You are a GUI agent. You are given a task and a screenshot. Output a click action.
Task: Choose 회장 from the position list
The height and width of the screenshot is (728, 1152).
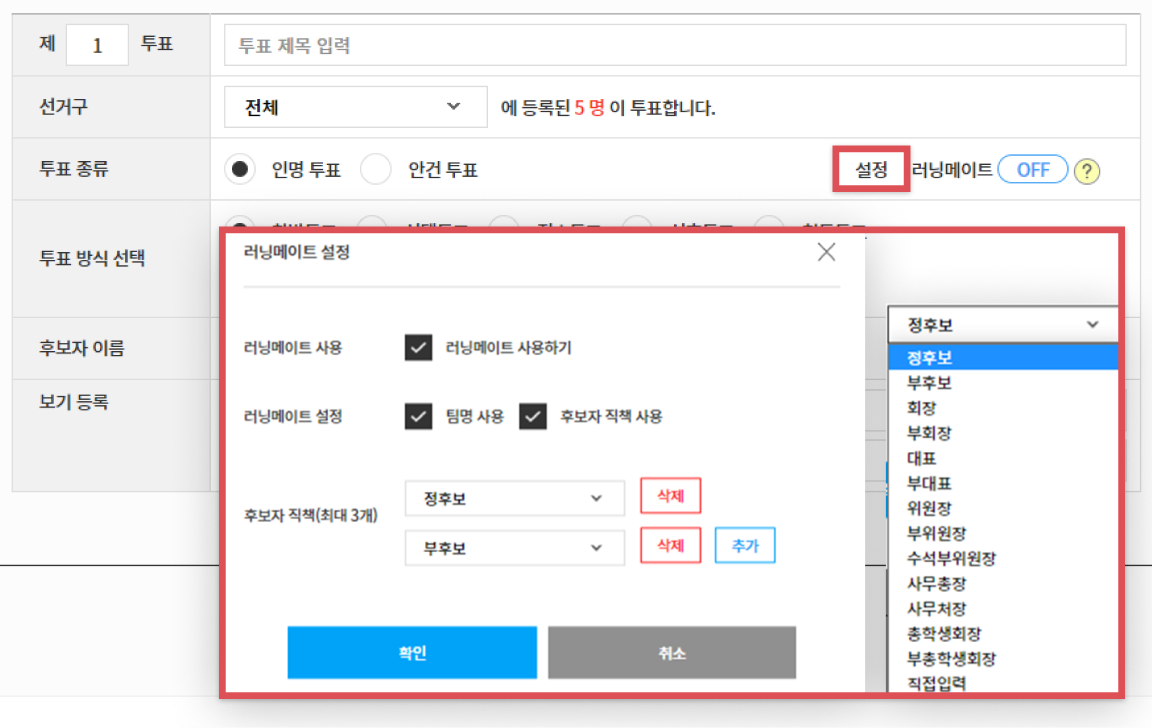pos(921,408)
